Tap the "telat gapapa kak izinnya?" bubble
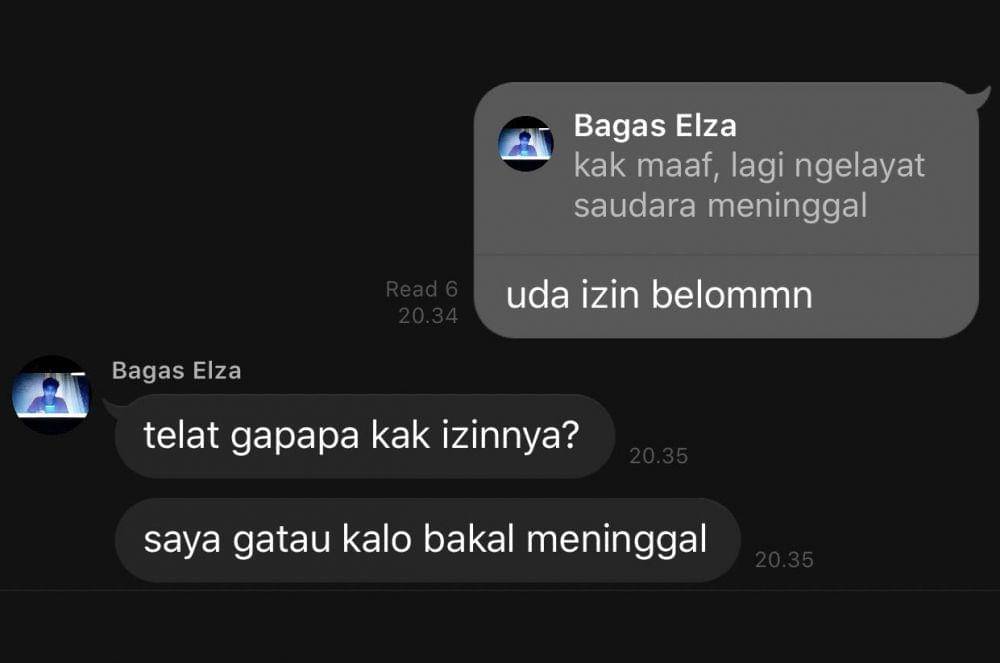The image size is (1000, 663). 365,436
